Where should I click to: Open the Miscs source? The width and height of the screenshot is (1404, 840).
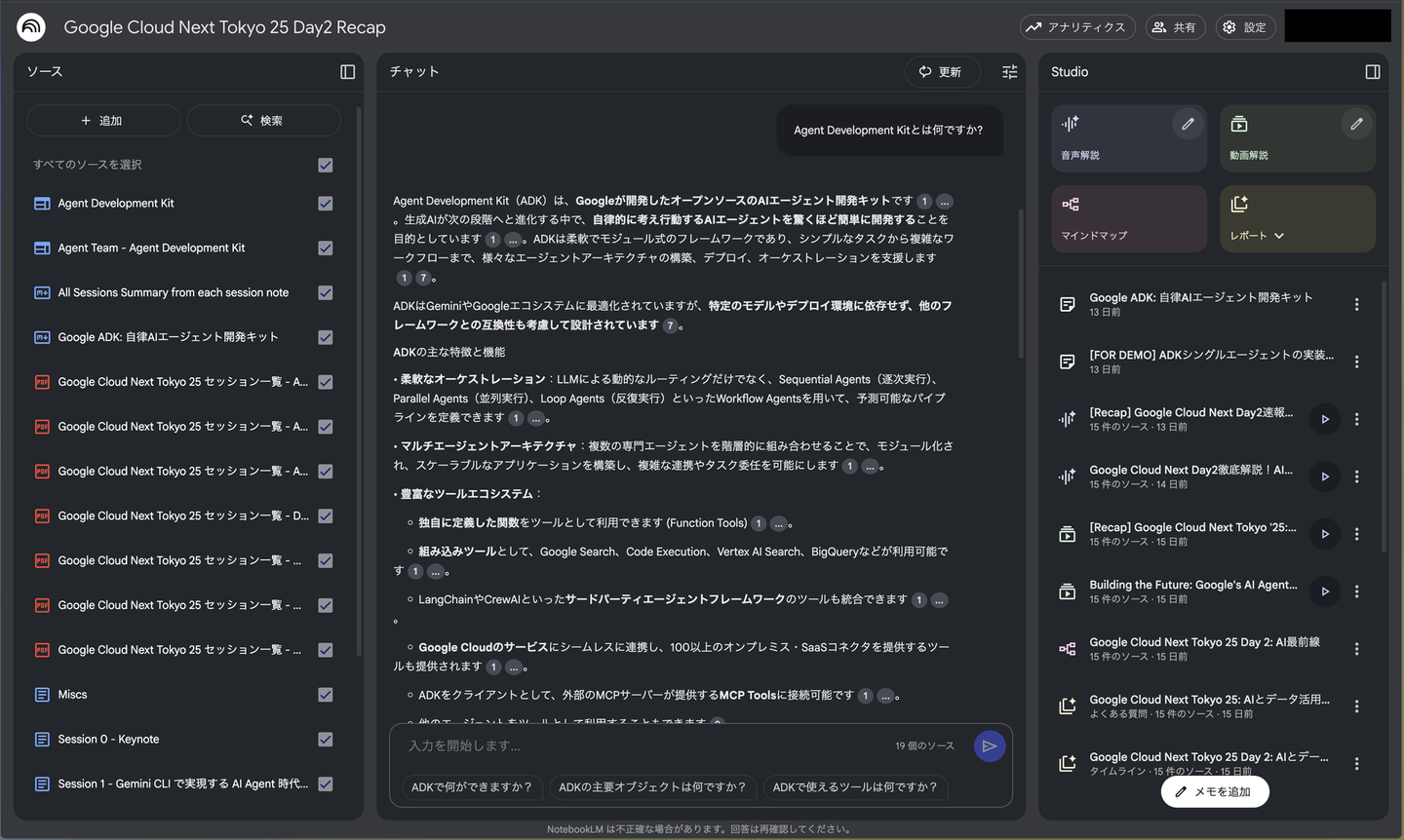click(x=72, y=695)
